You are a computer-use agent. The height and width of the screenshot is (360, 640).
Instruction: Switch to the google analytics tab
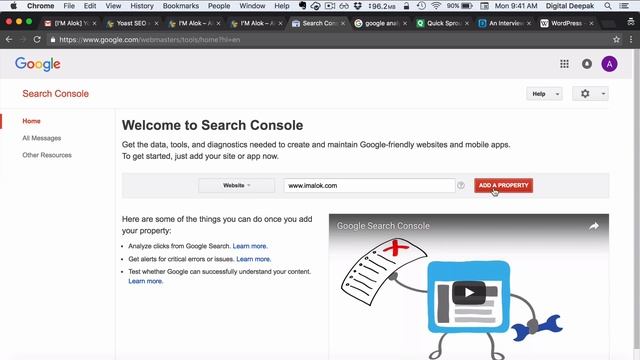tap(381, 24)
